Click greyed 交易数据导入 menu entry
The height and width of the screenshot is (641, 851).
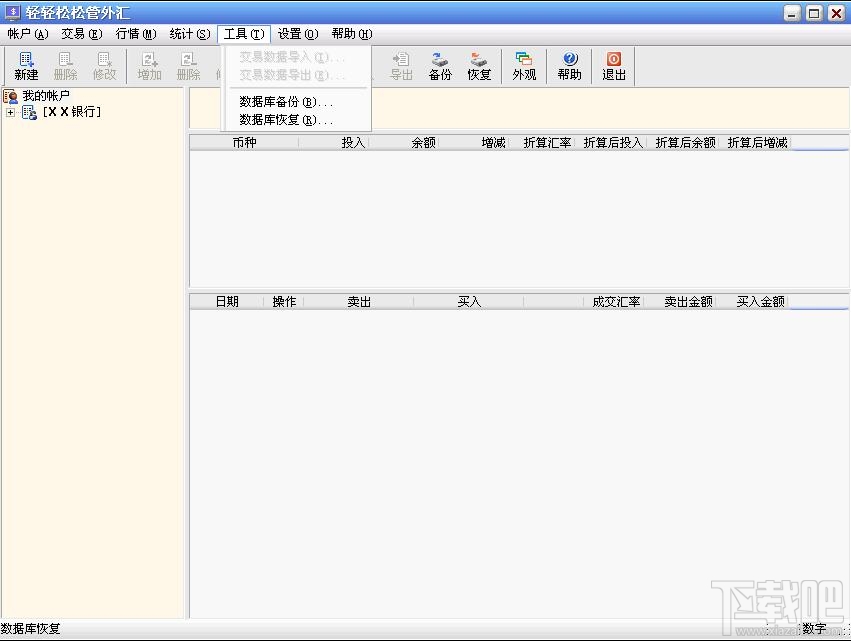click(296, 56)
